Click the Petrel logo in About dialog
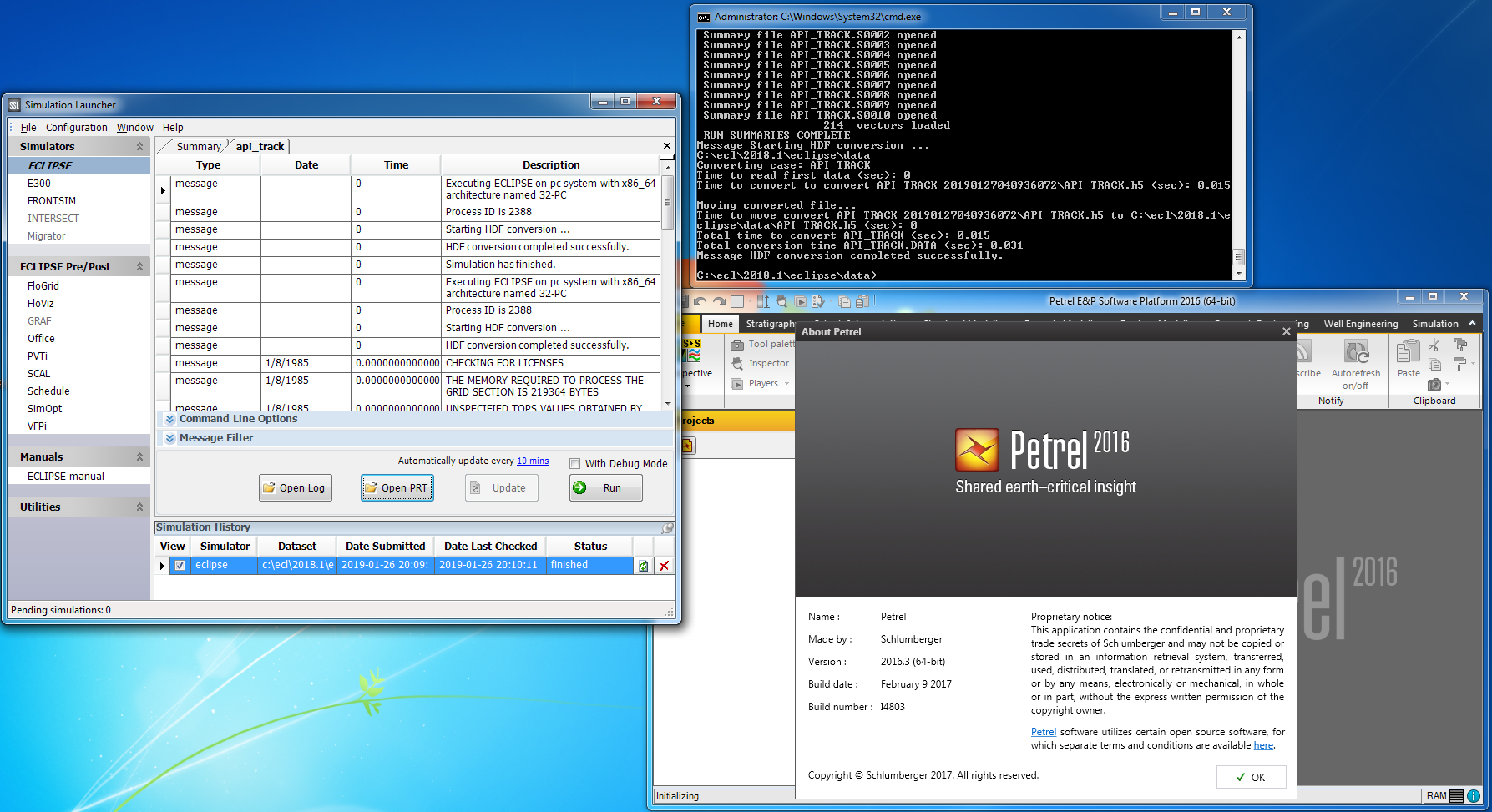The height and width of the screenshot is (812, 1492). click(x=977, y=450)
